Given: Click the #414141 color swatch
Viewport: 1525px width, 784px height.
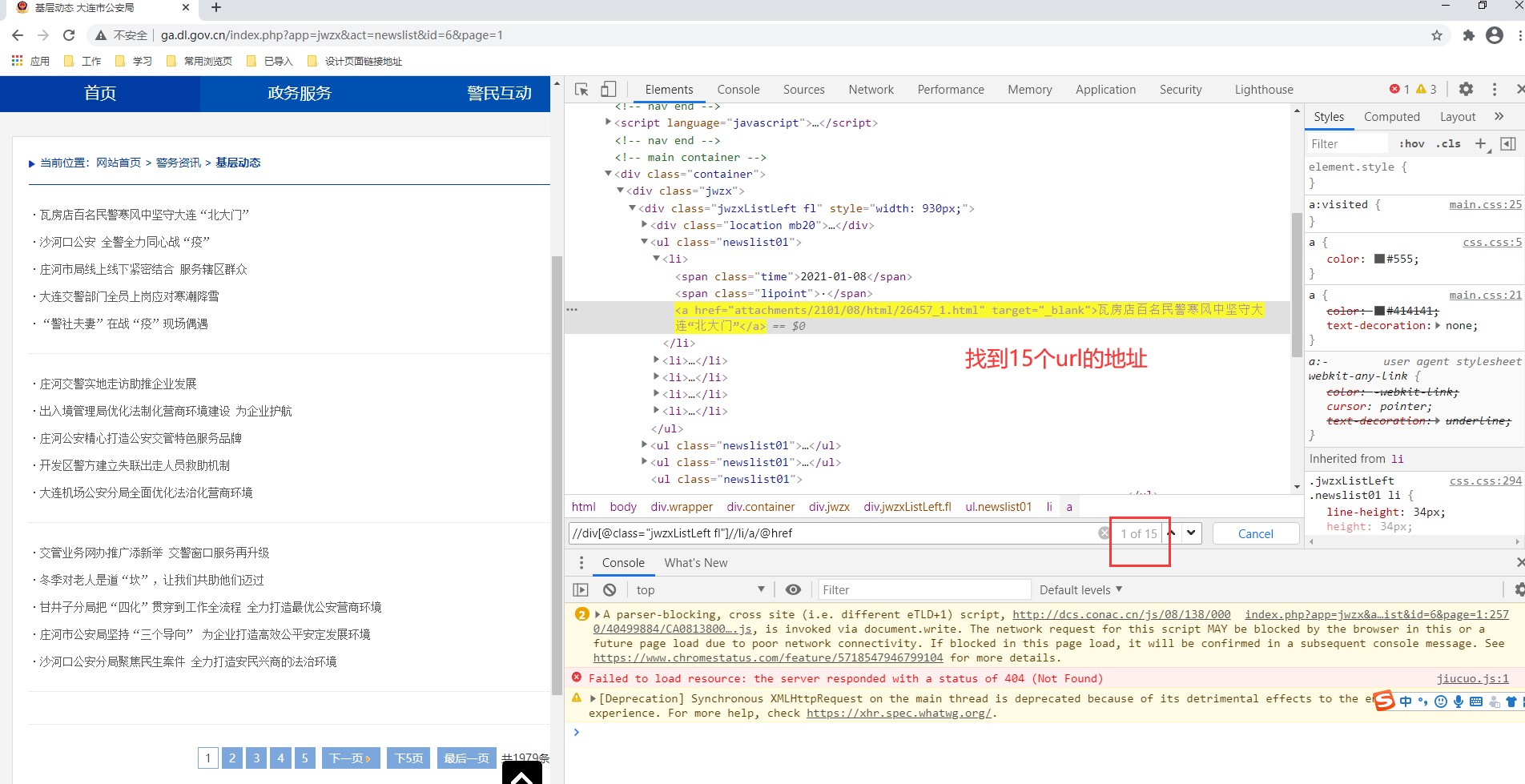Looking at the screenshot, I should pyautogui.click(x=1379, y=311).
